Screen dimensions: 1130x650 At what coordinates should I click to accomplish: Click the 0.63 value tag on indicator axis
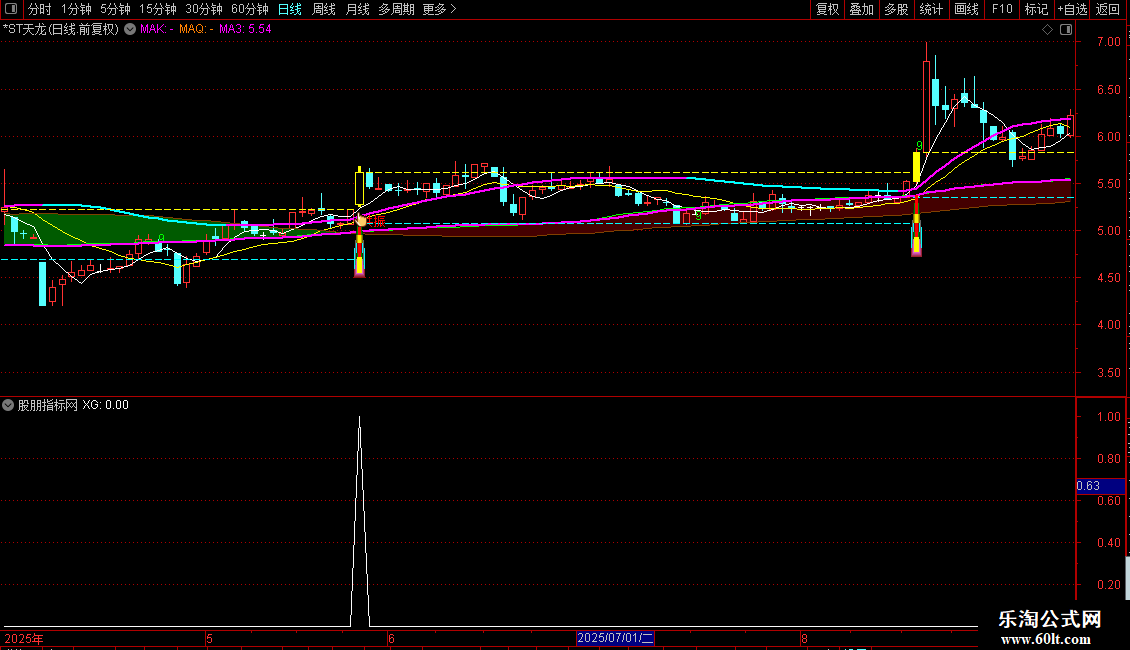pos(1100,486)
